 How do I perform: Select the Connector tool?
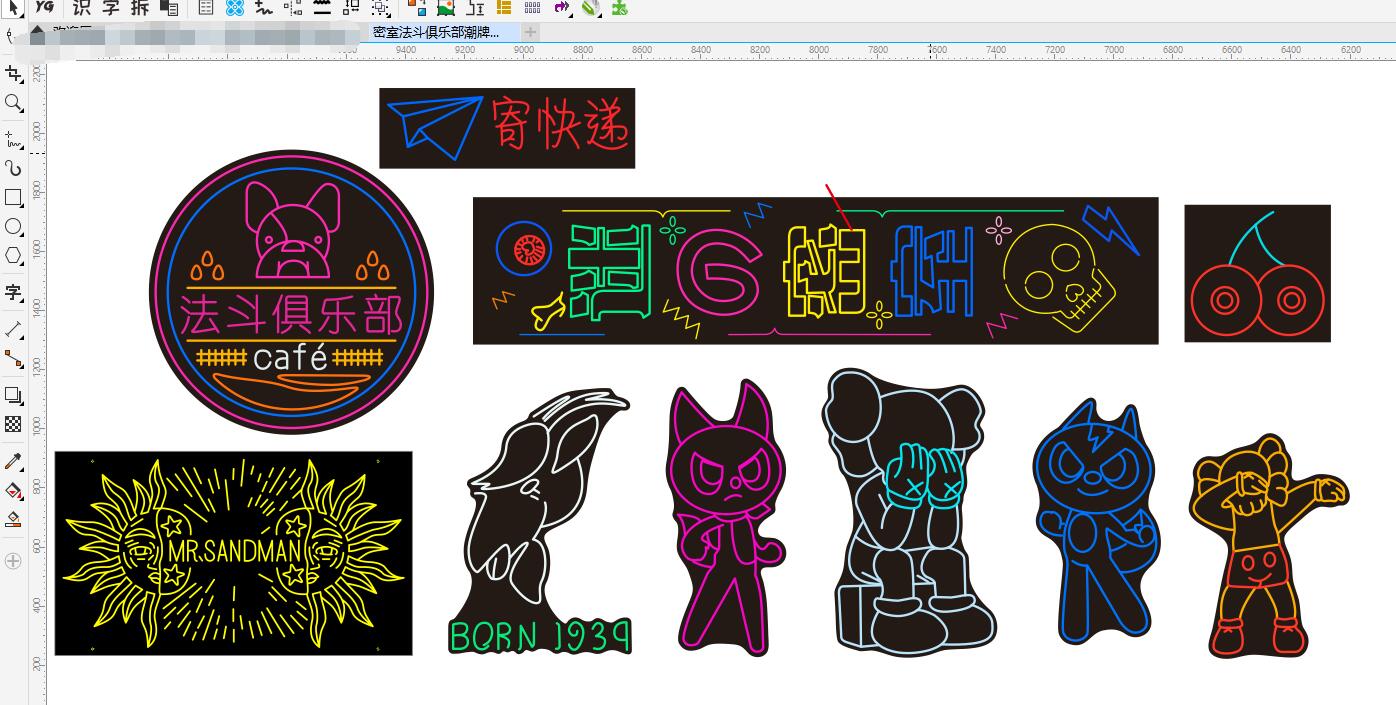pyautogui.click(x=13, y=358)
